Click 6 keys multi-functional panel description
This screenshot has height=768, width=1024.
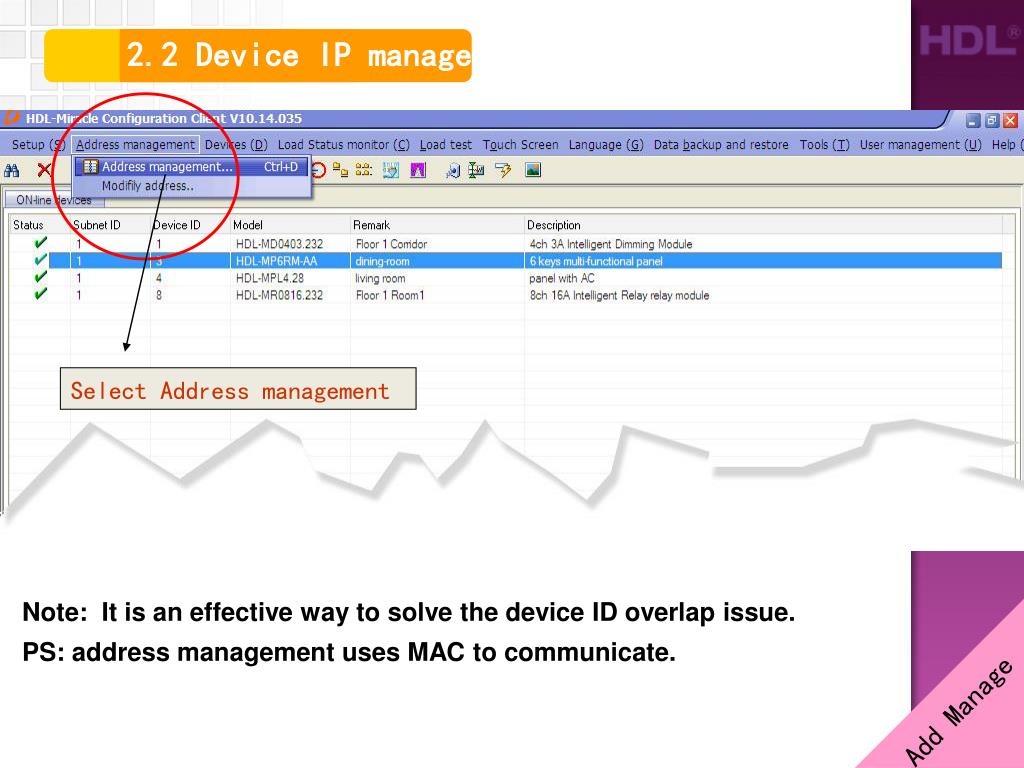596,261
